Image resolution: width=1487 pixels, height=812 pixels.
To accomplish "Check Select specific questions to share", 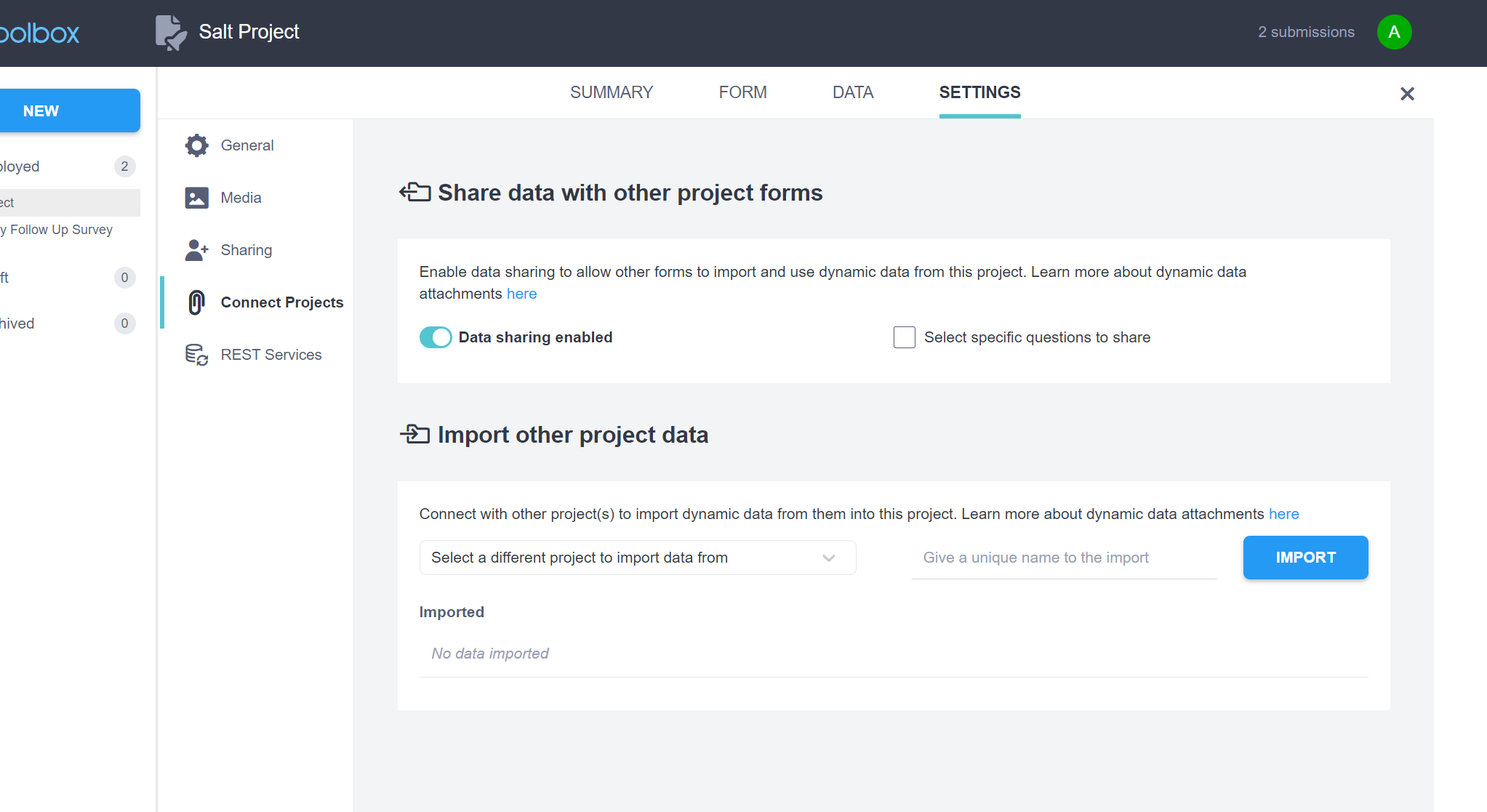I will click(904, 337).
